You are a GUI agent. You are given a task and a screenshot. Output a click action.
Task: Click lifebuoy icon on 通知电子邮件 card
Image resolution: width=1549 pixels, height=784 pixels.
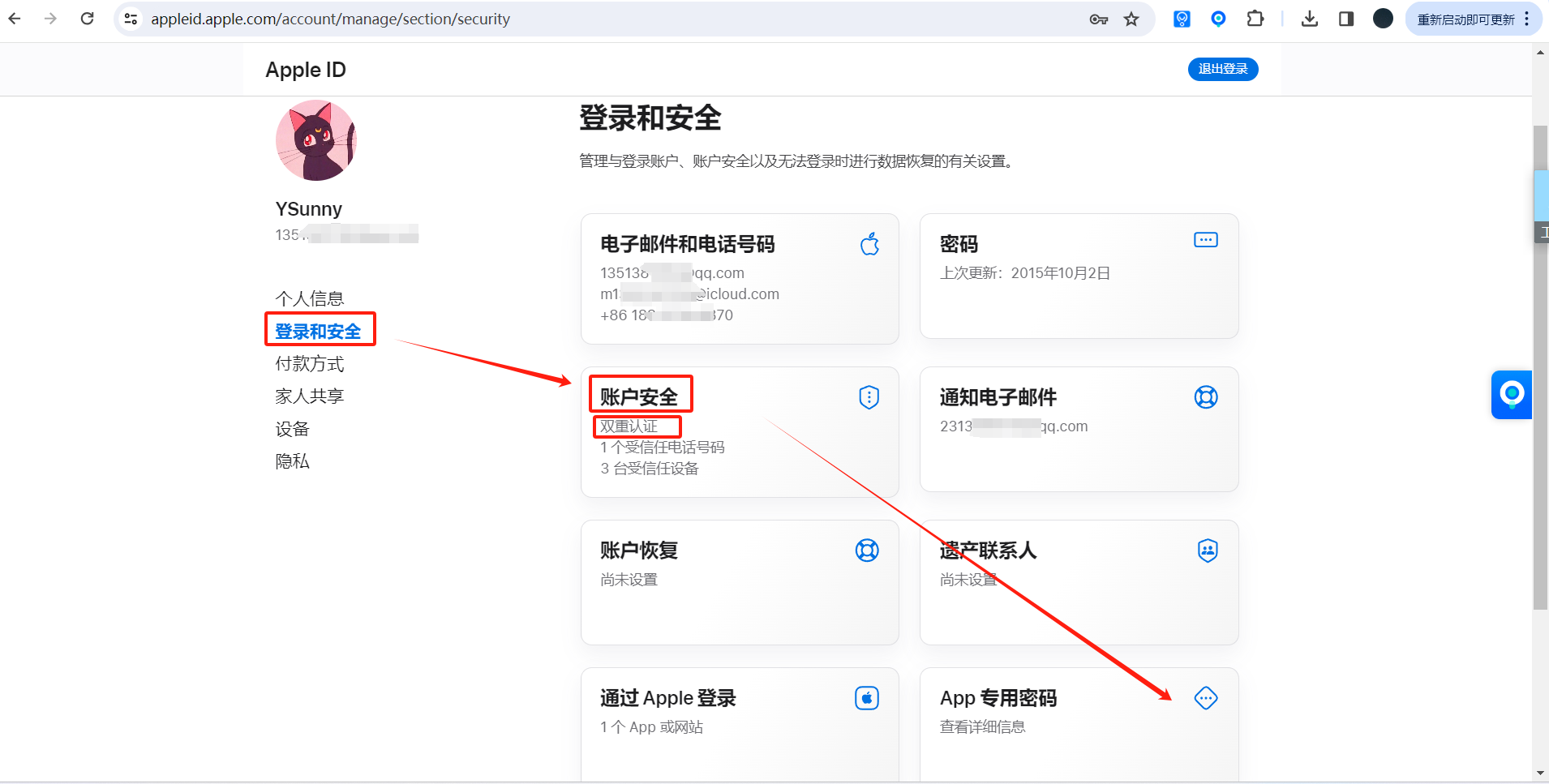pos(1206,397)
